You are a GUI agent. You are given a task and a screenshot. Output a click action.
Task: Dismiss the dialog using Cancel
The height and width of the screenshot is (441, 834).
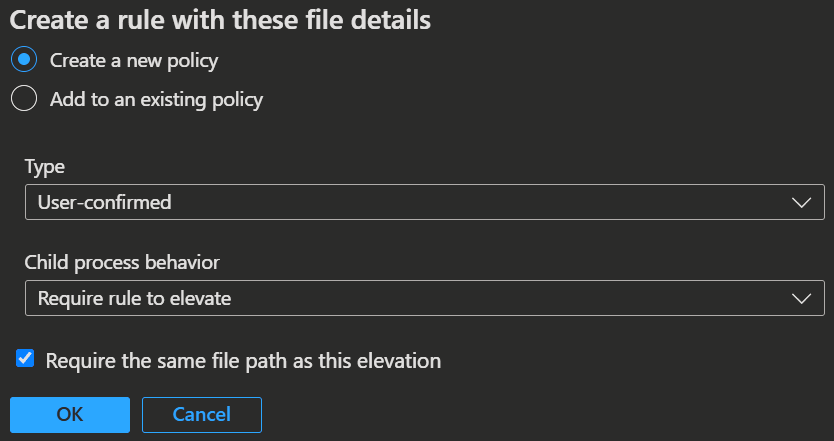point(202,414)
